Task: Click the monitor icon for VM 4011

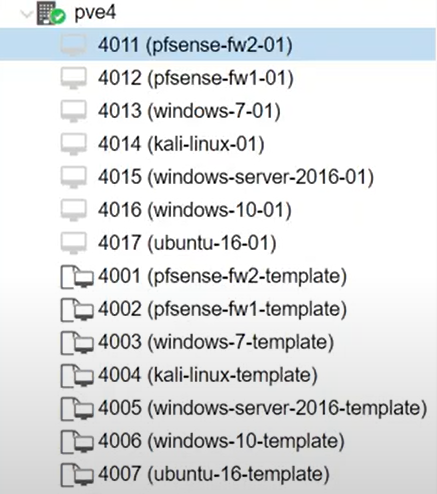Action: (x=74, y=45)
